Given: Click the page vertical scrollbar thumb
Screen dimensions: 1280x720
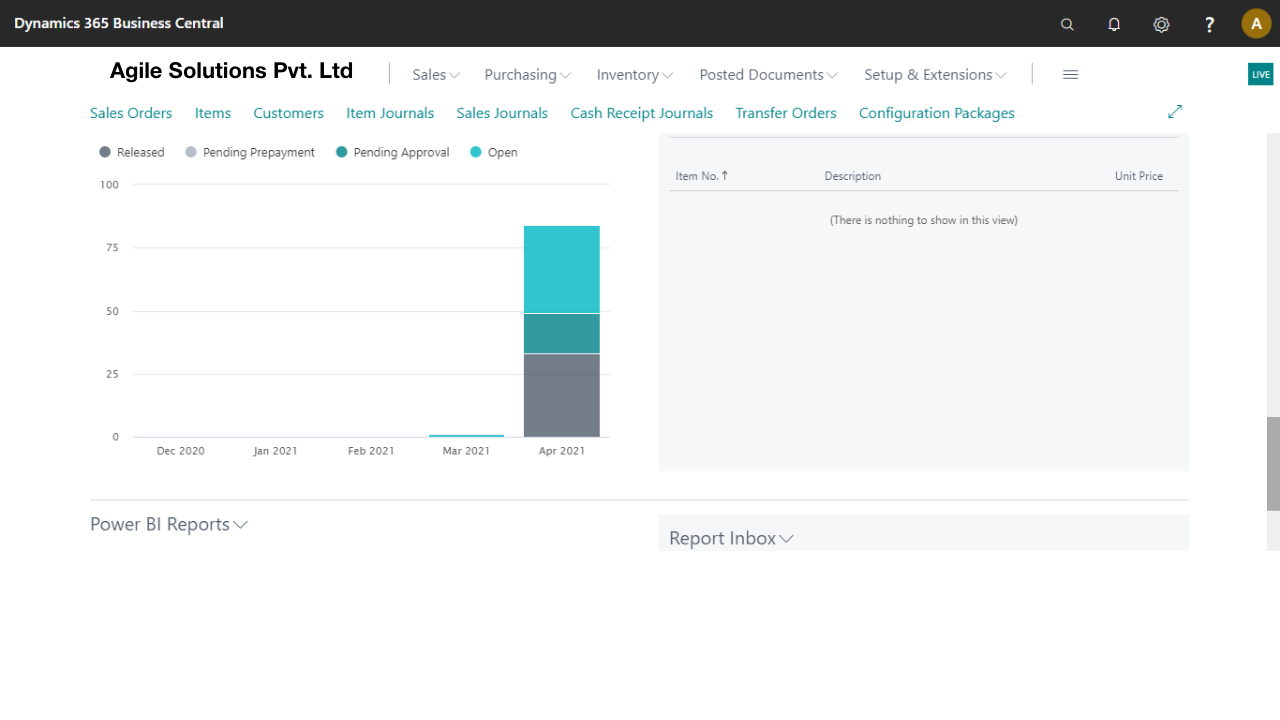Looking at the screenshot, I should (x=1273, y=464).
